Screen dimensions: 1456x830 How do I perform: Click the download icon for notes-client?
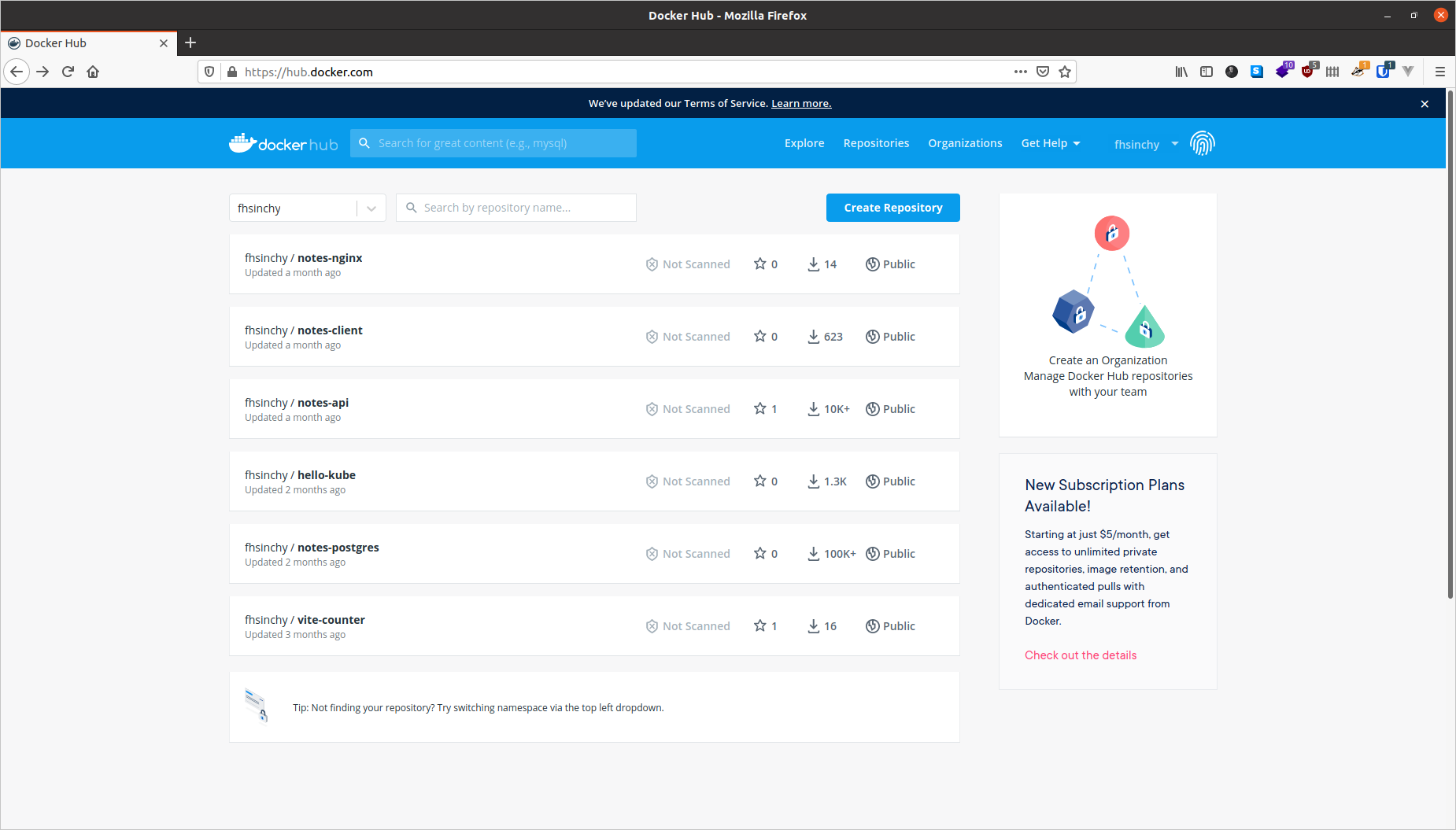click(x=813, y=337)
